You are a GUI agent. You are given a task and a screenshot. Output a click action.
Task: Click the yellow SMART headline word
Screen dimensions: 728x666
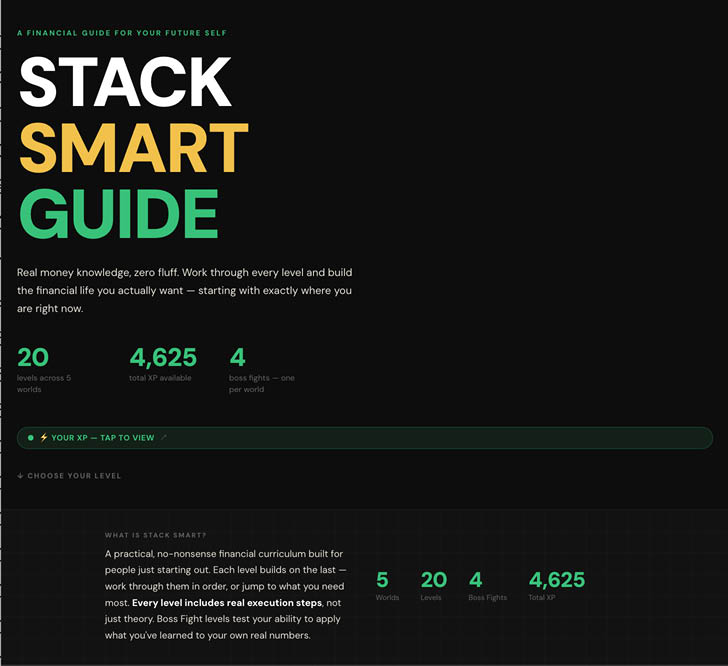[134, 148]
